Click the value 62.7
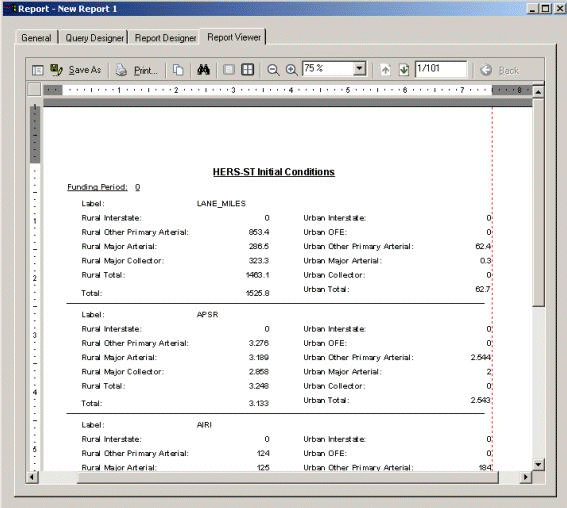The height and width of the screenshot is (508, 567). (483, 289)
